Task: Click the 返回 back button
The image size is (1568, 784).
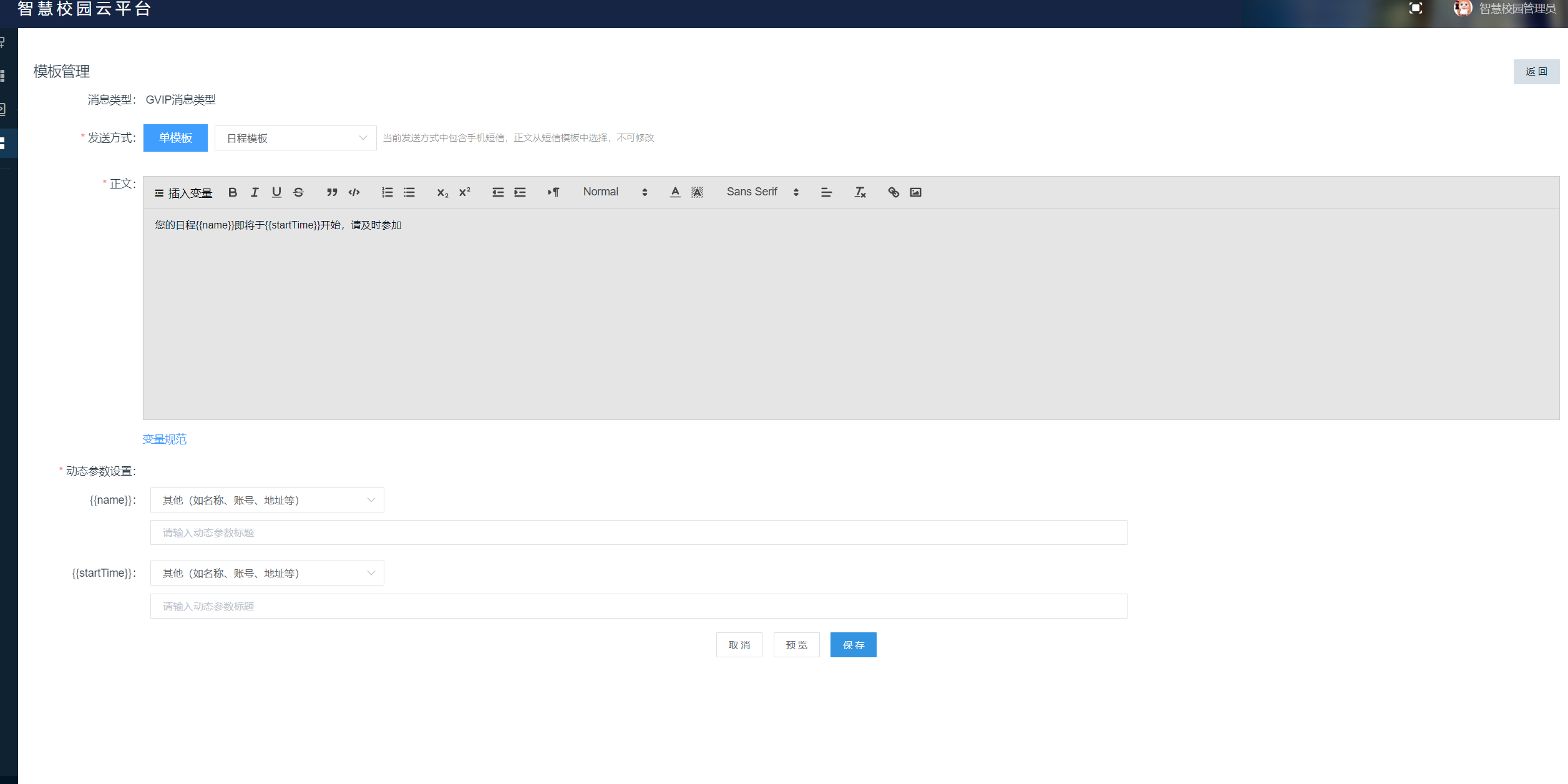Action: pyautogui.click(x=1536, y=72)
